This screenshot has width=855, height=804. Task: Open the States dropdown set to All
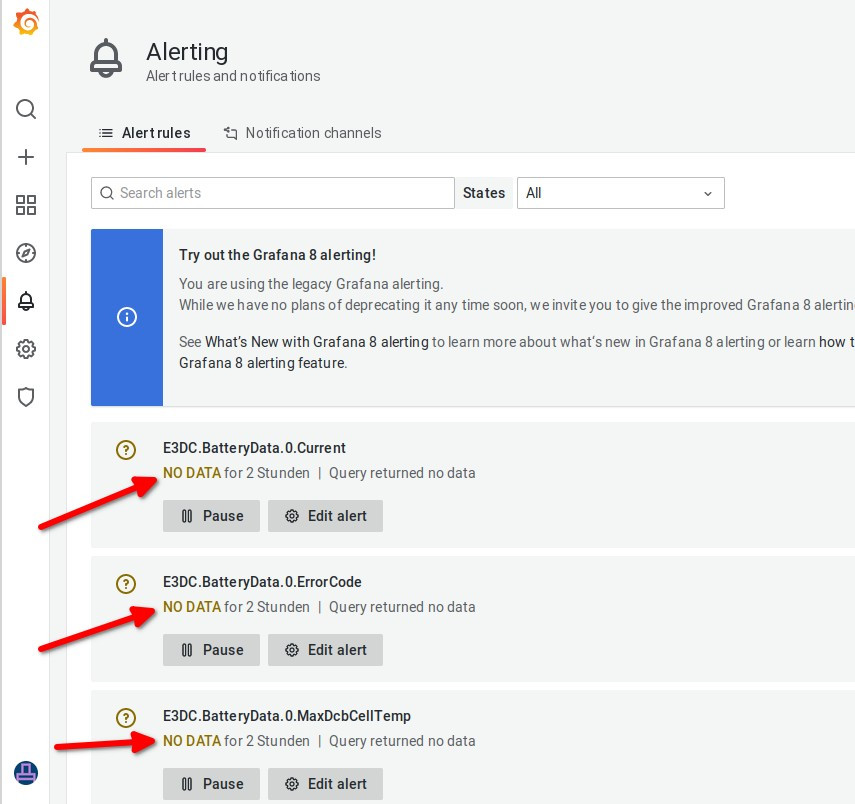(621, 193)
